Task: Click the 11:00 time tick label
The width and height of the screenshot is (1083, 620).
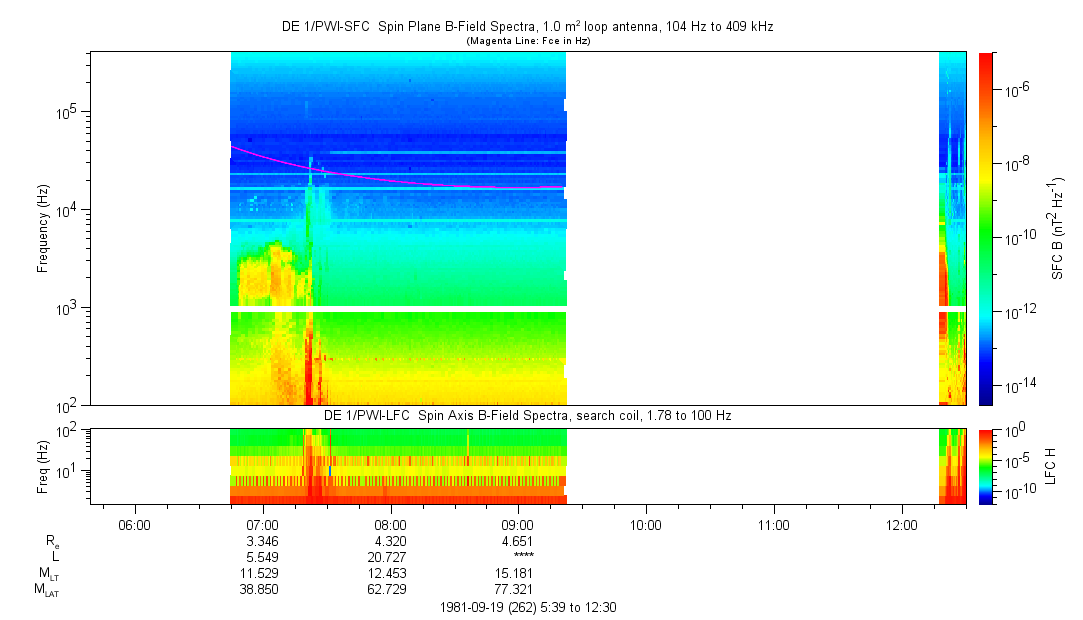Action: pyautogui.click(x=774, y=524)
